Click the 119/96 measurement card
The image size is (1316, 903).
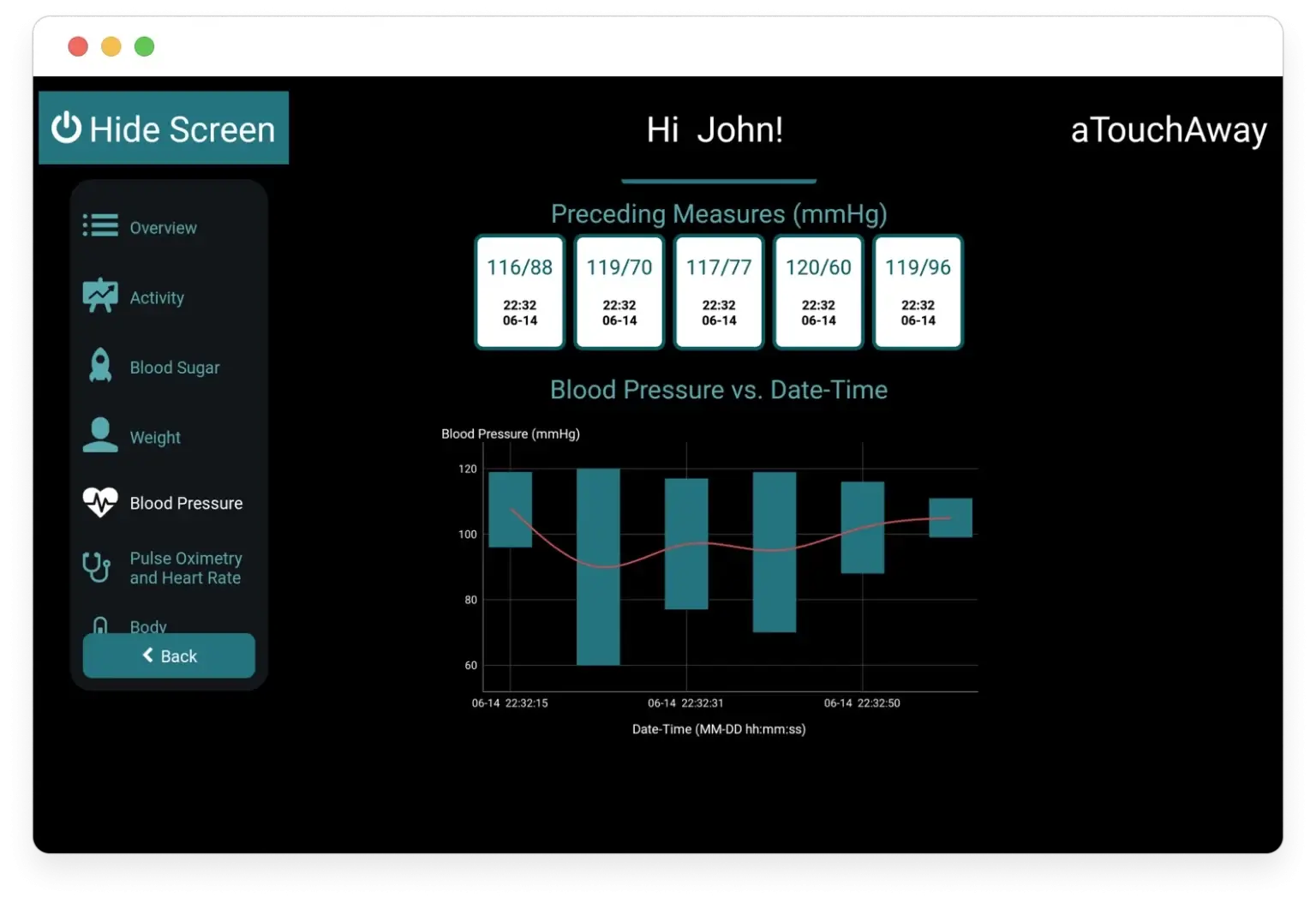[x=918, y=292]
